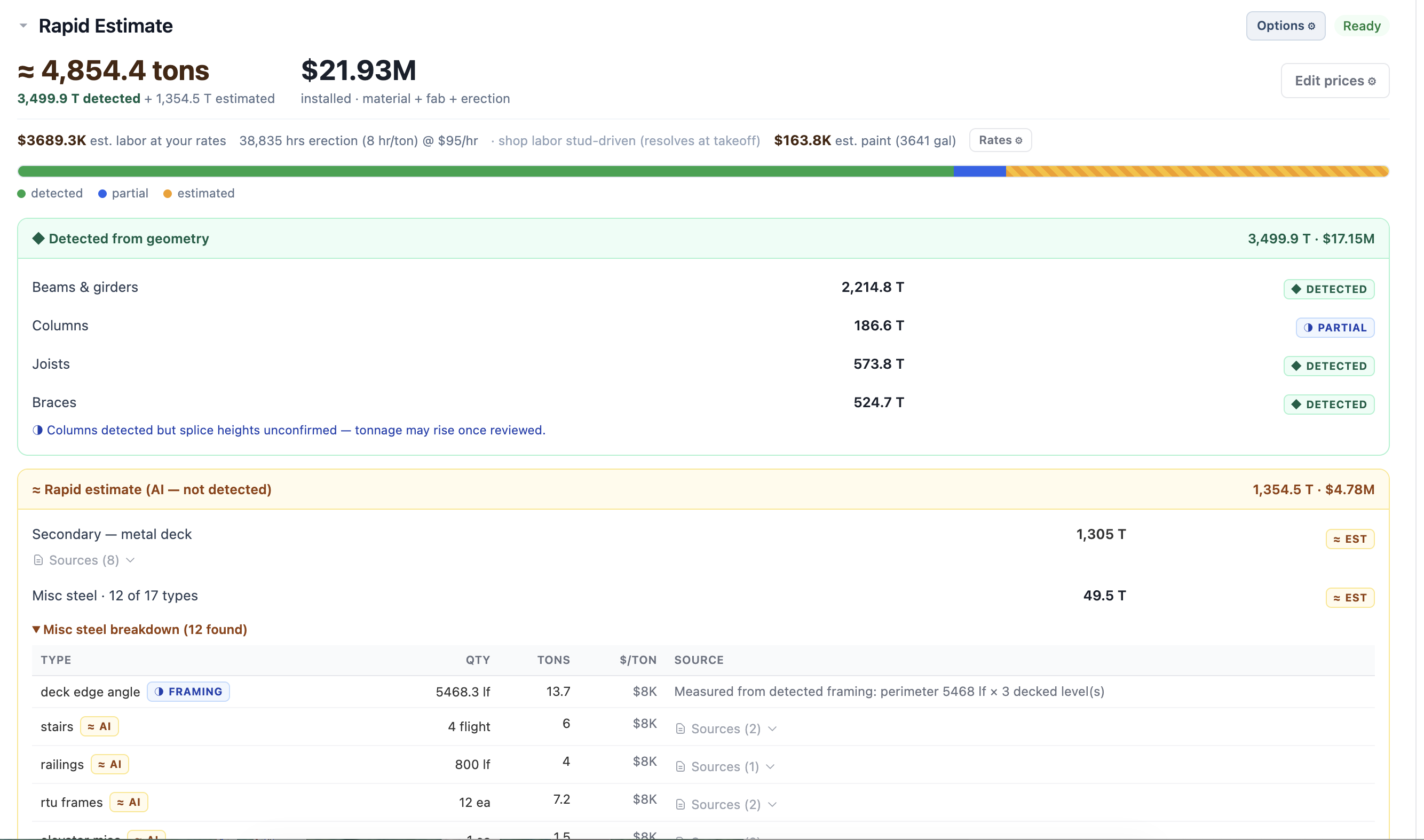Collapse the Misc steel breakdown (12 found)
Screen dimensions: 1424x840
[140, 629]
